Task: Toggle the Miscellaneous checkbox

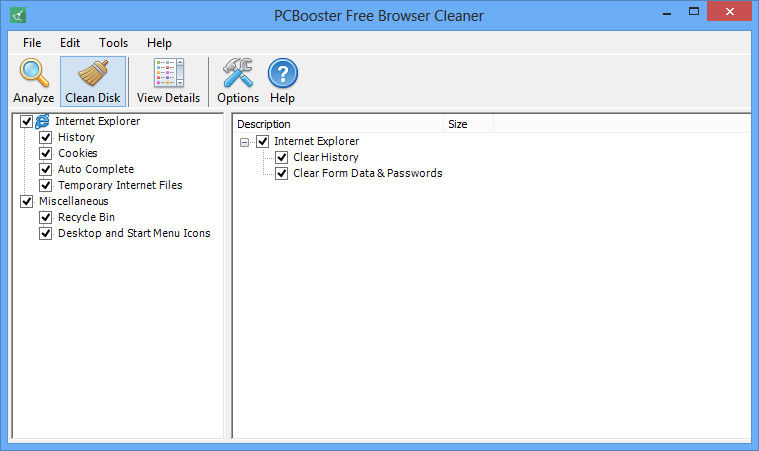Action: point(26,201)
